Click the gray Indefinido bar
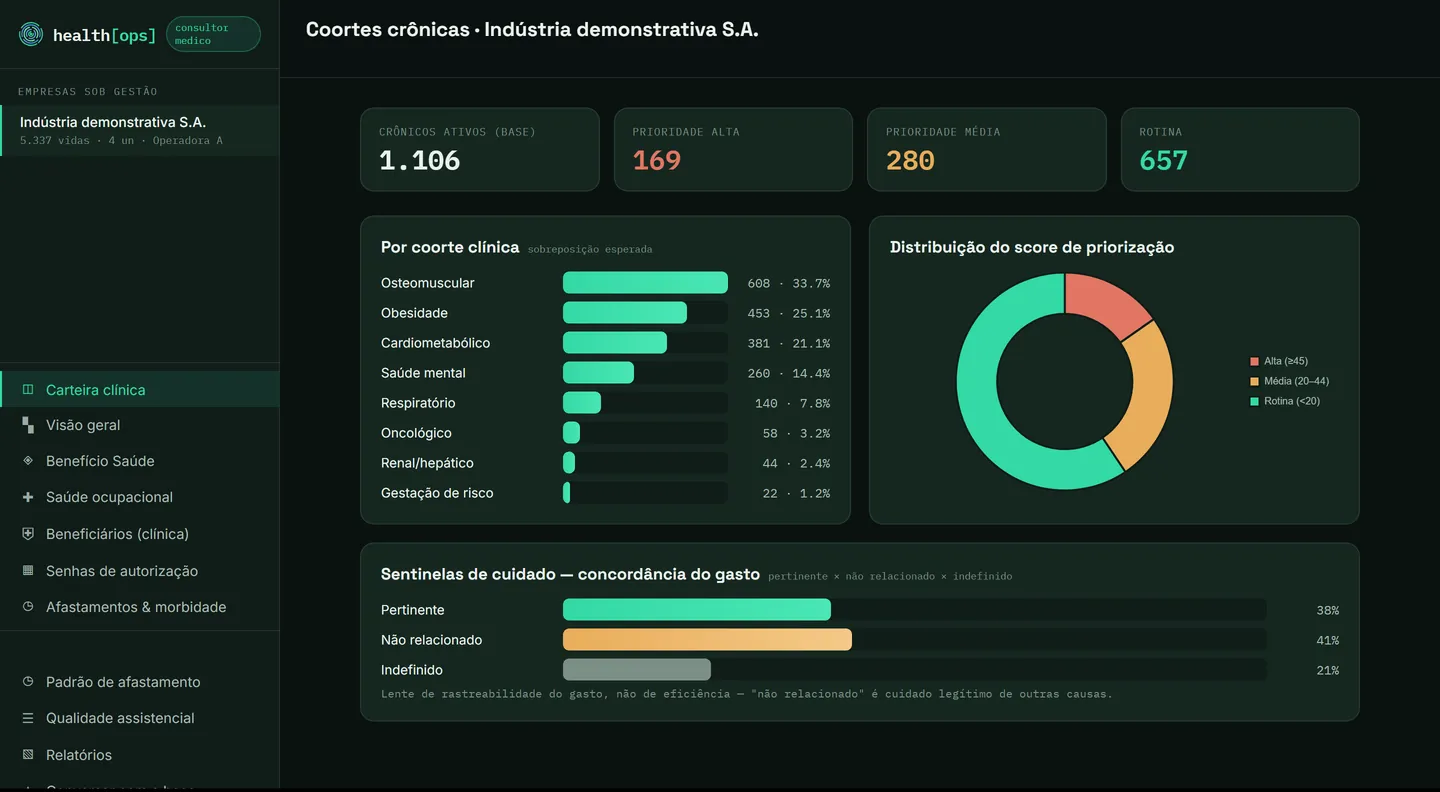The width and height of the screenshot is (1440, 792). (x=637, y=670)
